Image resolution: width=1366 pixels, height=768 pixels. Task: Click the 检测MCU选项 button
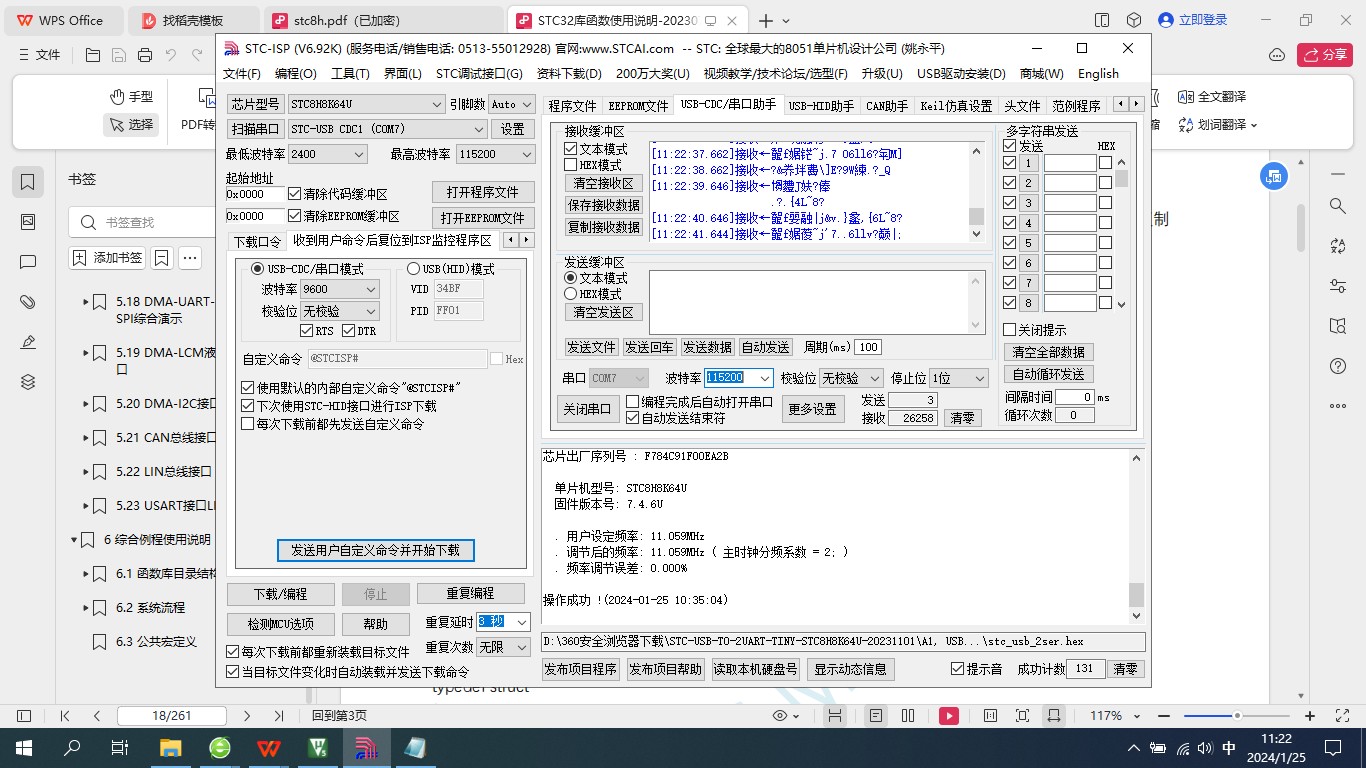280,623
